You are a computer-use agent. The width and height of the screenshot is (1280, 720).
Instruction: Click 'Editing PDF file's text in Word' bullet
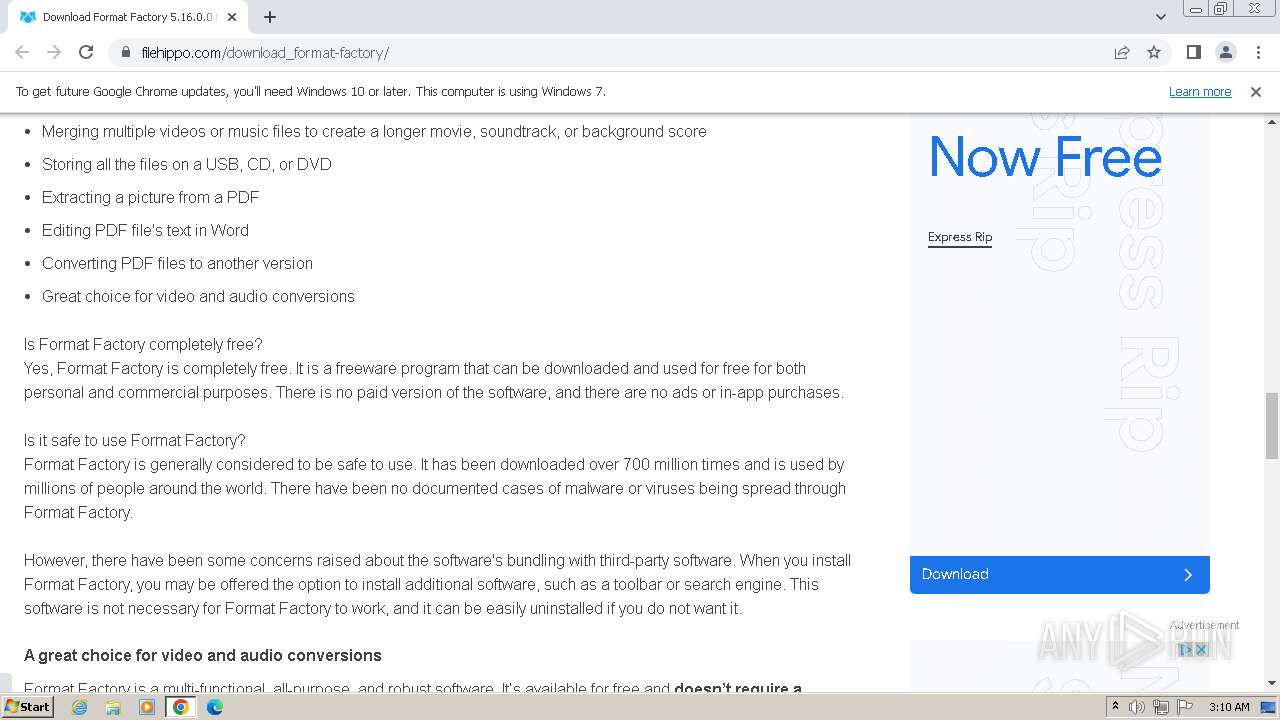coord(145,230)
